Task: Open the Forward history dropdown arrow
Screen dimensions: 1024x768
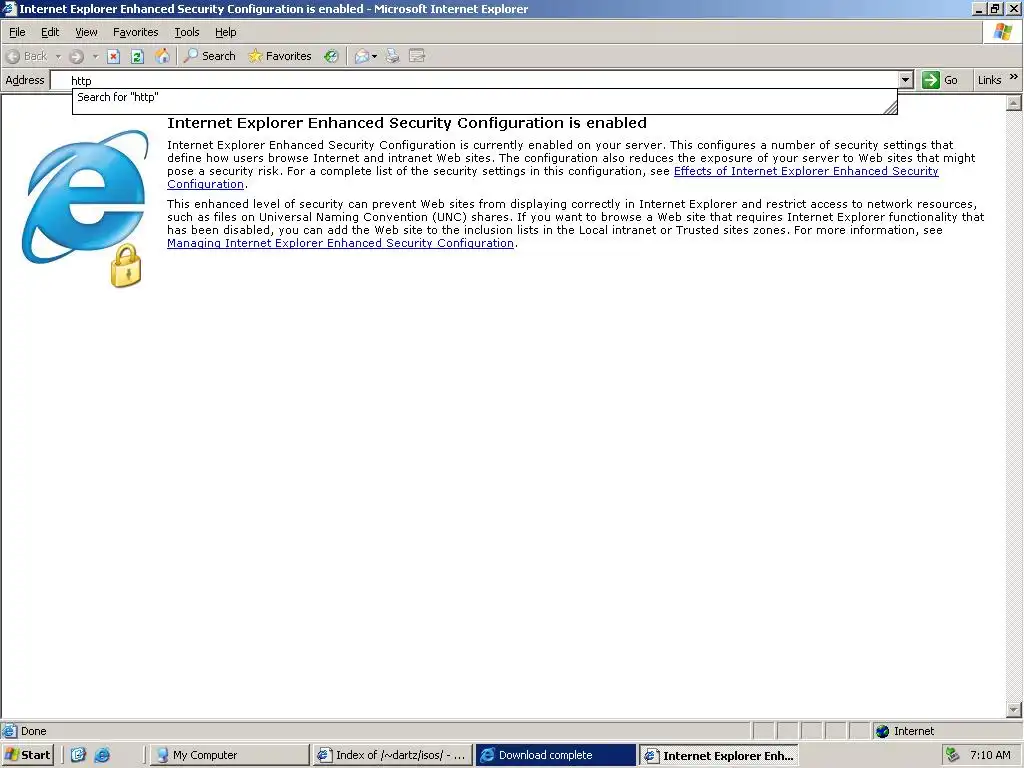Action: (x=95, y=56)
